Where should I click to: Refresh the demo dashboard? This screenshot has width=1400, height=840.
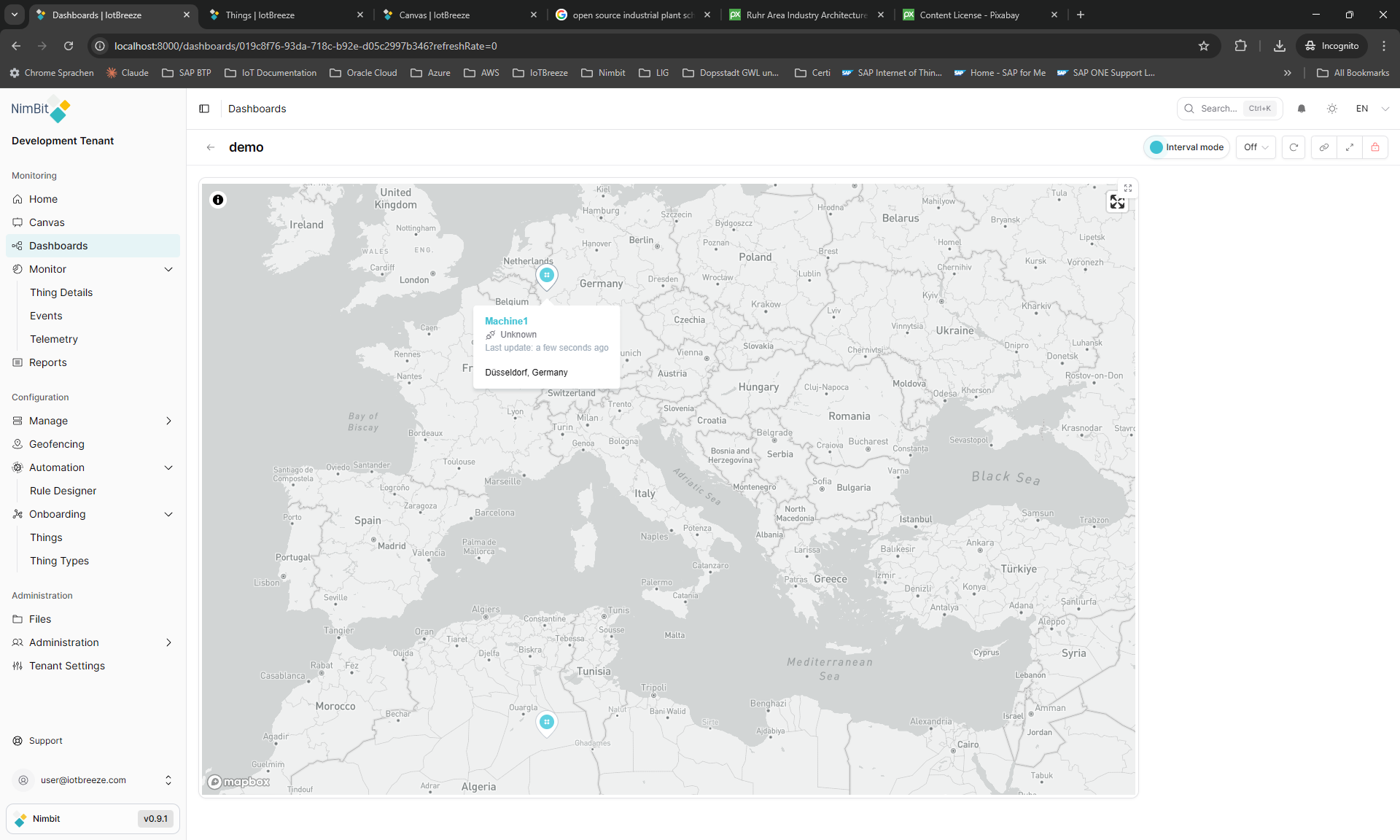(1294, 147)
